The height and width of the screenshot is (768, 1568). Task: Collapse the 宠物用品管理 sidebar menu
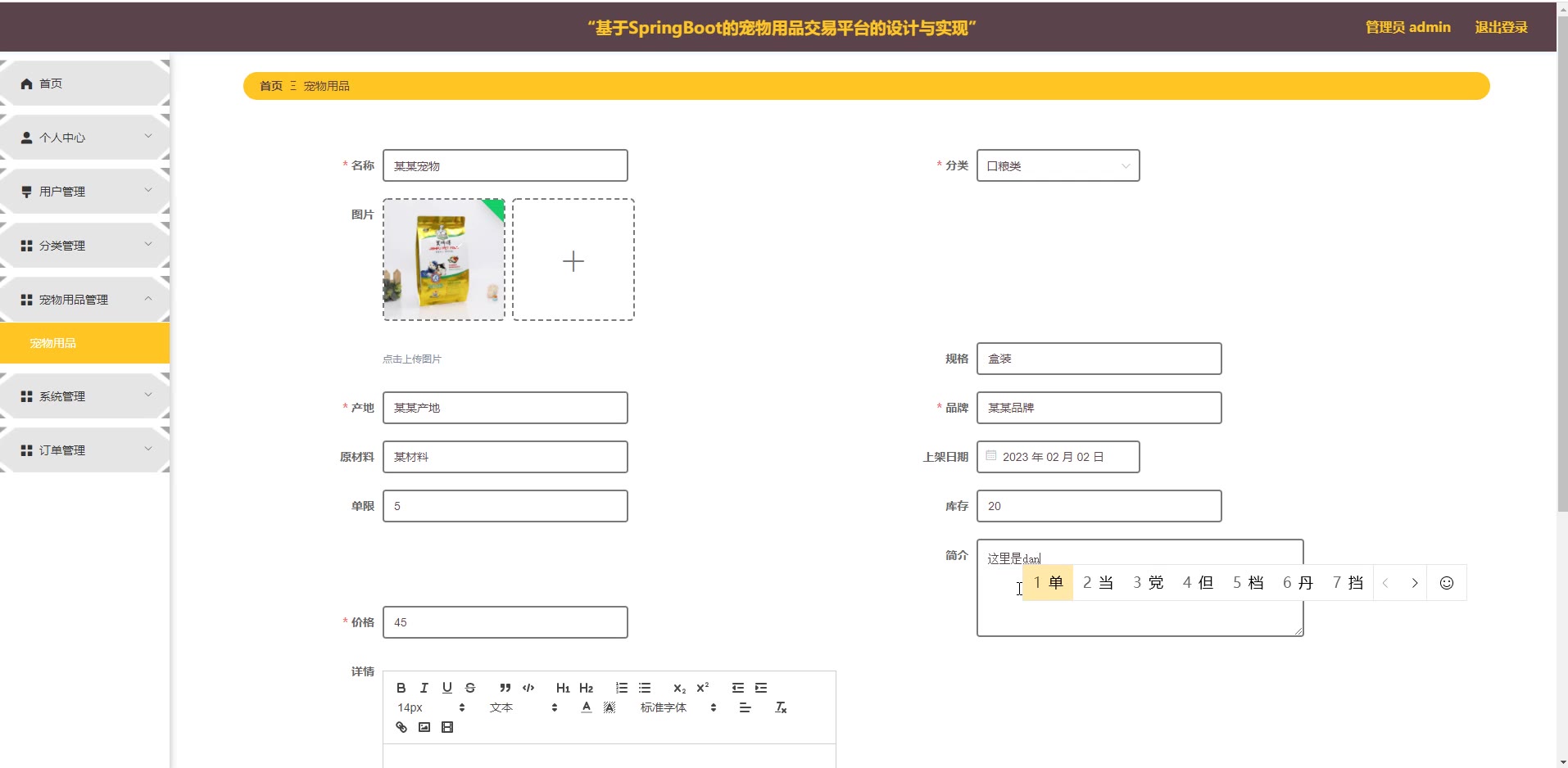pyautogui.click(x=84, y=300)
